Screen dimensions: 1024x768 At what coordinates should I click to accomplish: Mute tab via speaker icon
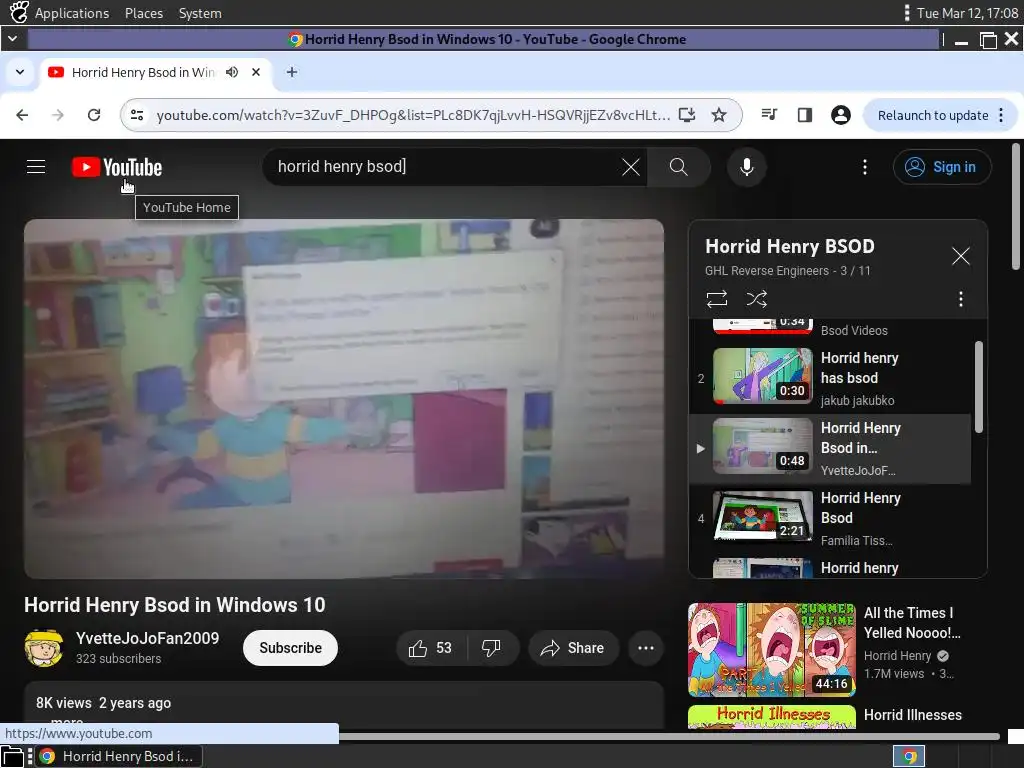232,72
